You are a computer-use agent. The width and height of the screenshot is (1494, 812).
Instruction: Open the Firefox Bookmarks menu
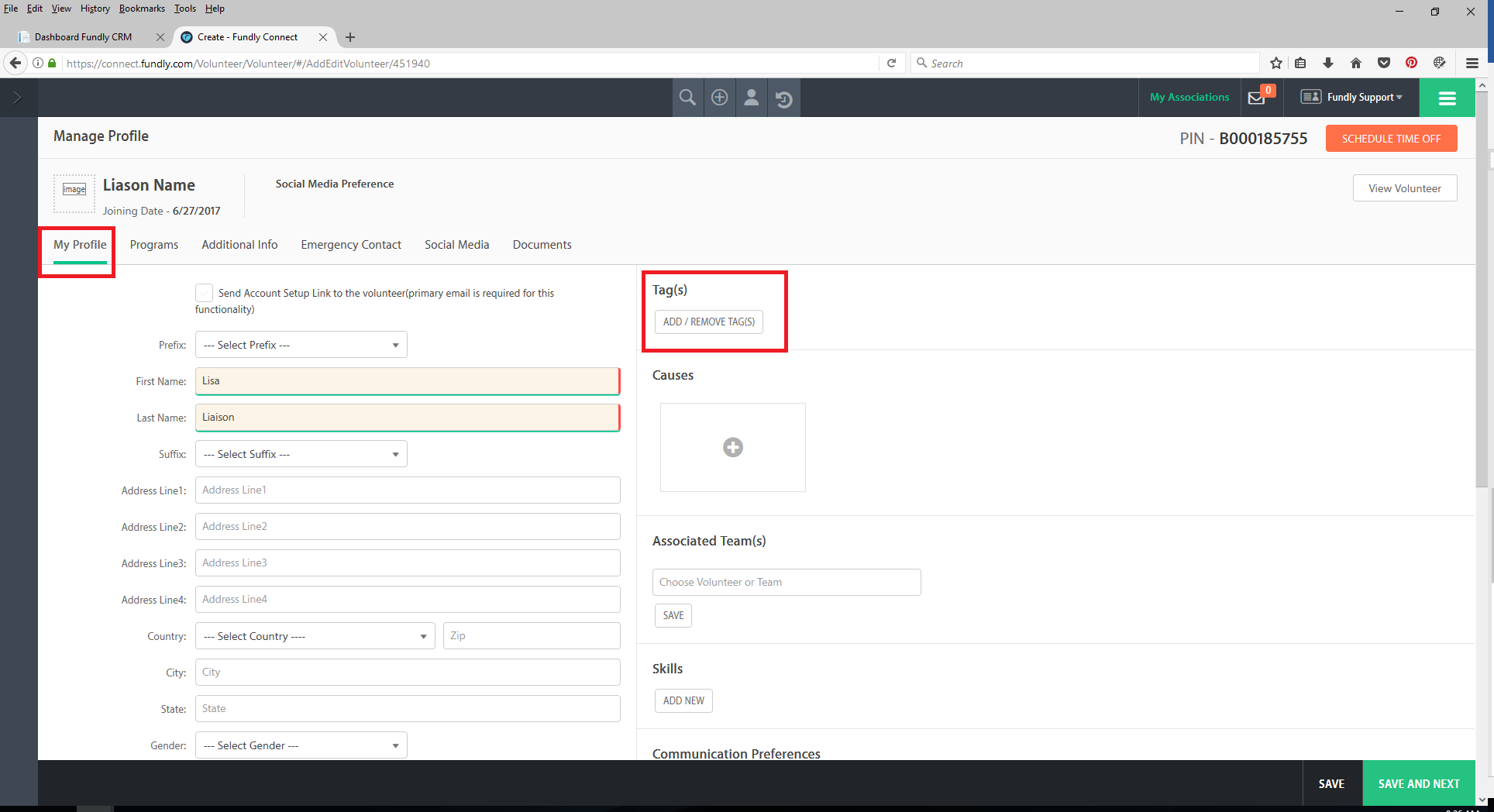click(142, 9)
